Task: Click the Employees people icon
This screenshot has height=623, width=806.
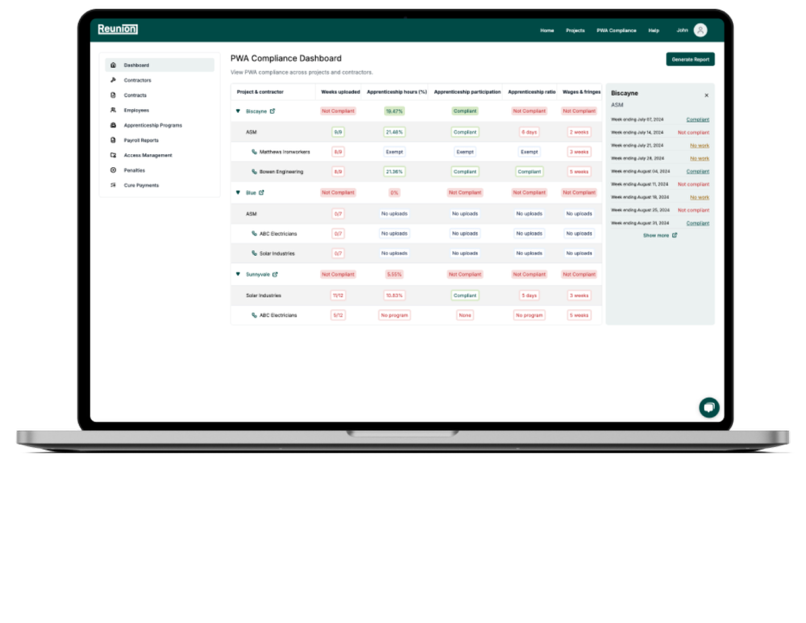Action: [113, 110]
